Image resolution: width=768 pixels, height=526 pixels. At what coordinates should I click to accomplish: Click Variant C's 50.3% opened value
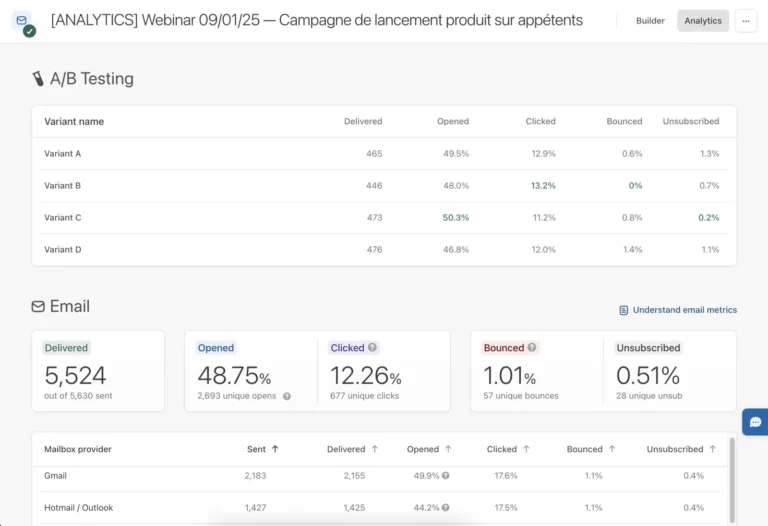coord(456,217)
